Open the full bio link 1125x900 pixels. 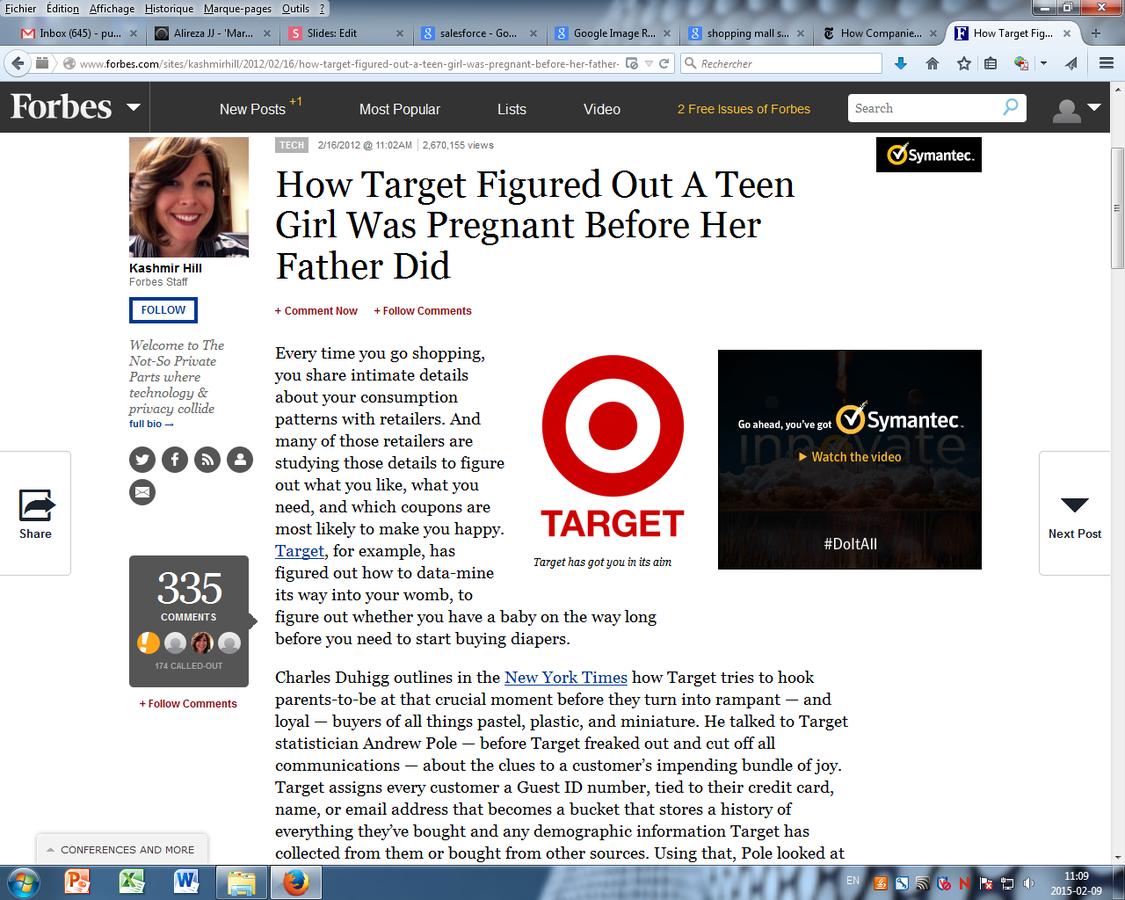point(151,424)
